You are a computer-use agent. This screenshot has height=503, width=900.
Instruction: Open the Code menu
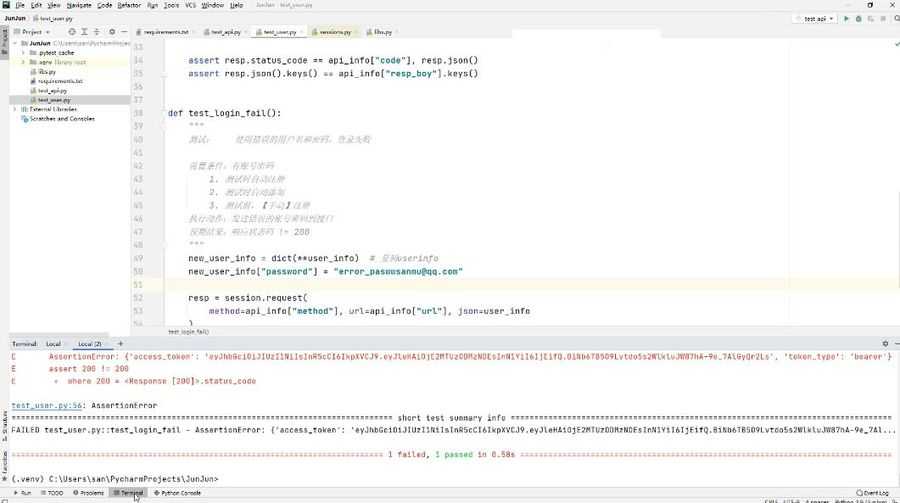pyautogui.click(x=104, y=5)
